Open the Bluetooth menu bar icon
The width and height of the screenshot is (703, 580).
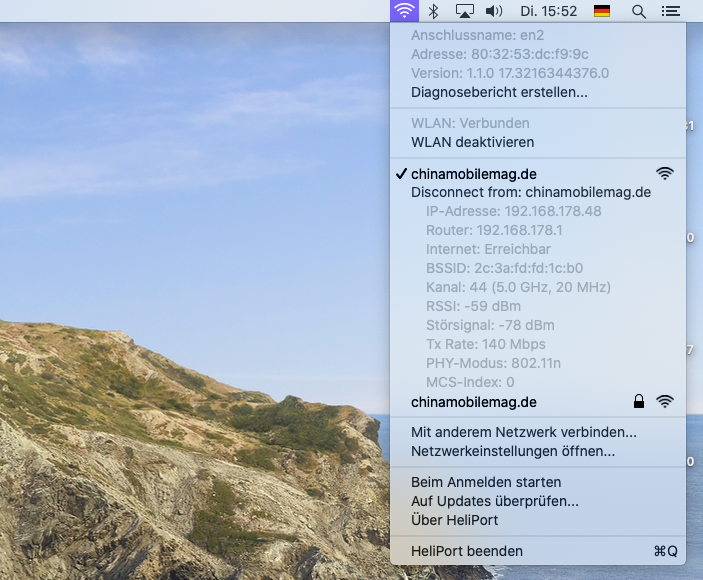(433, 11)
